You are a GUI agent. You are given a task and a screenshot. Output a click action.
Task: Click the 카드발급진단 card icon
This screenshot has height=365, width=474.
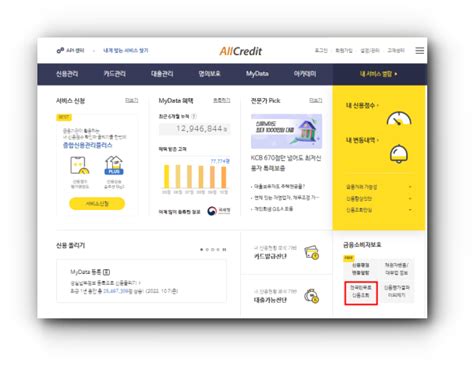coord(312,253)
